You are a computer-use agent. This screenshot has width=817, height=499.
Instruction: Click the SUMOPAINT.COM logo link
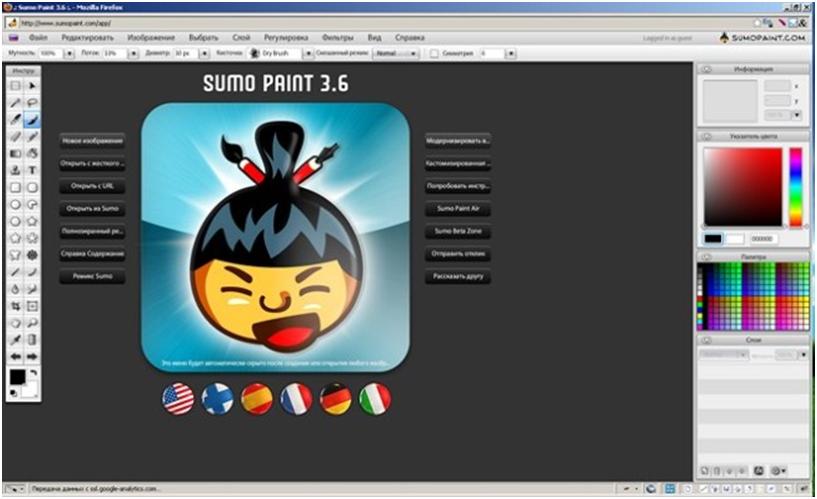(x=763, y=38)
